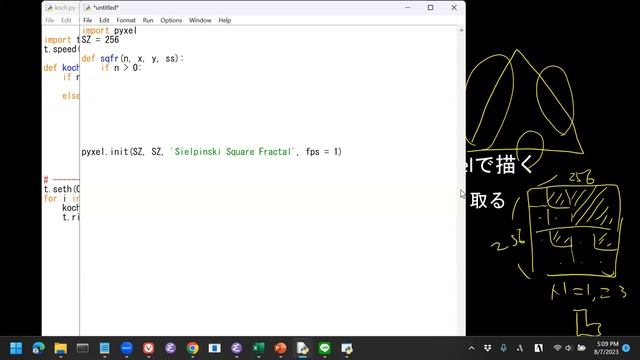
Task: Open the Options menu
Action: pyautogui.click(x=171, y=20)
